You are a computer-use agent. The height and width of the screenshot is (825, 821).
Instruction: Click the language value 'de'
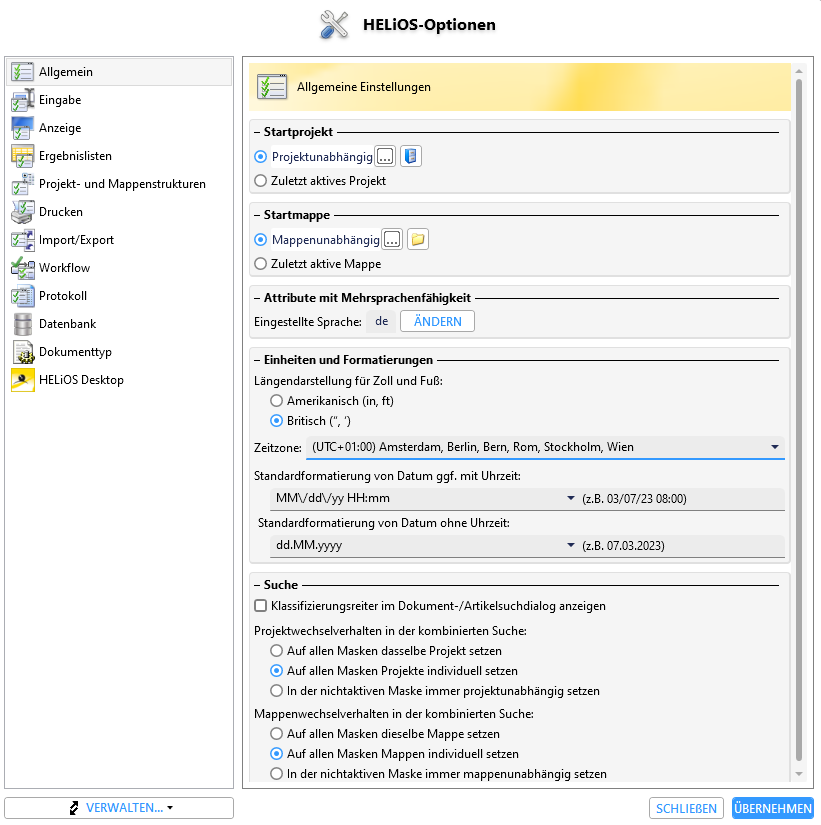pos(382,321)
